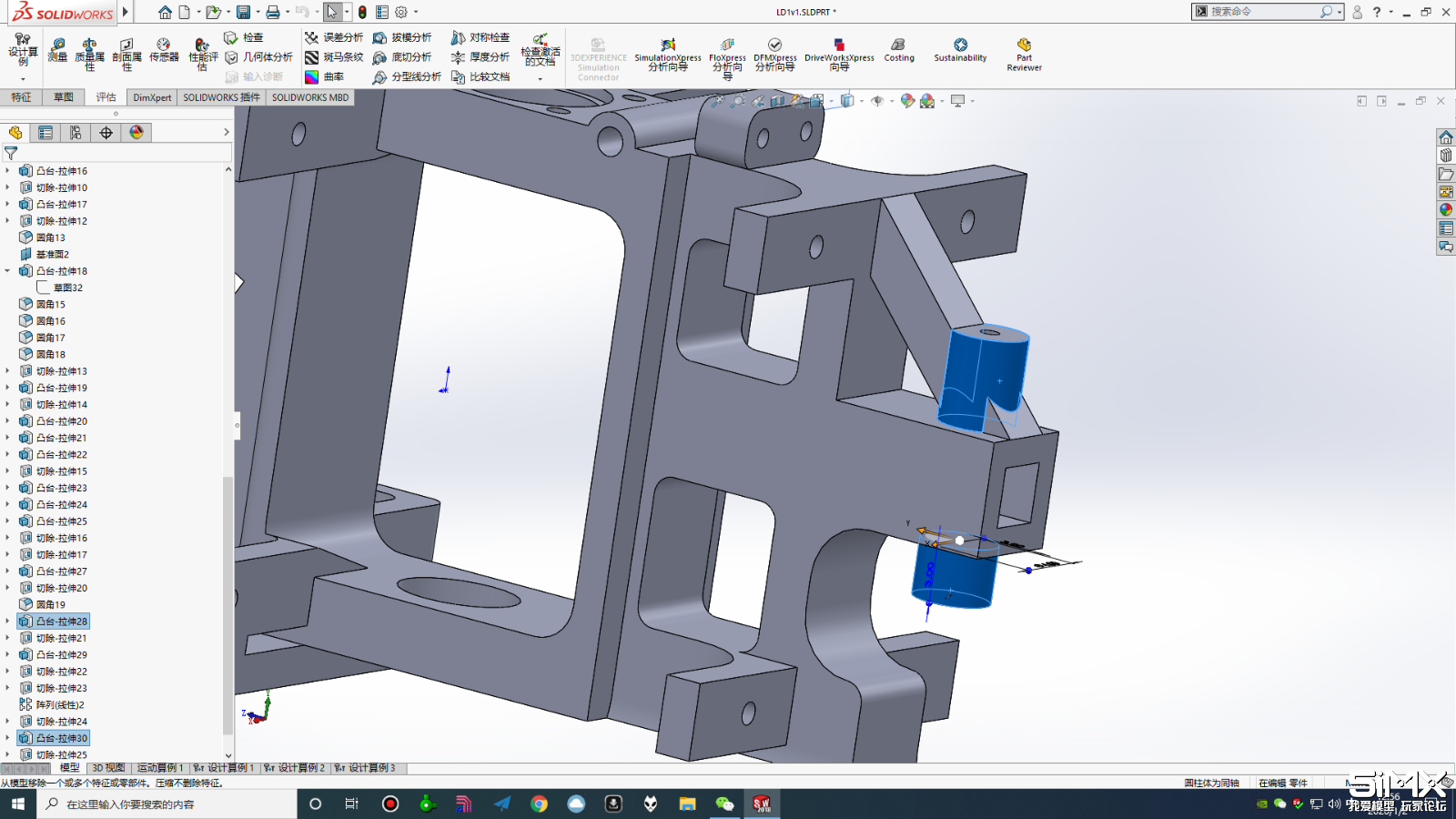The image size is (1456, 819).
Task: Expand the 切除-拉伸13 tree node
Action: click(7, 371)
